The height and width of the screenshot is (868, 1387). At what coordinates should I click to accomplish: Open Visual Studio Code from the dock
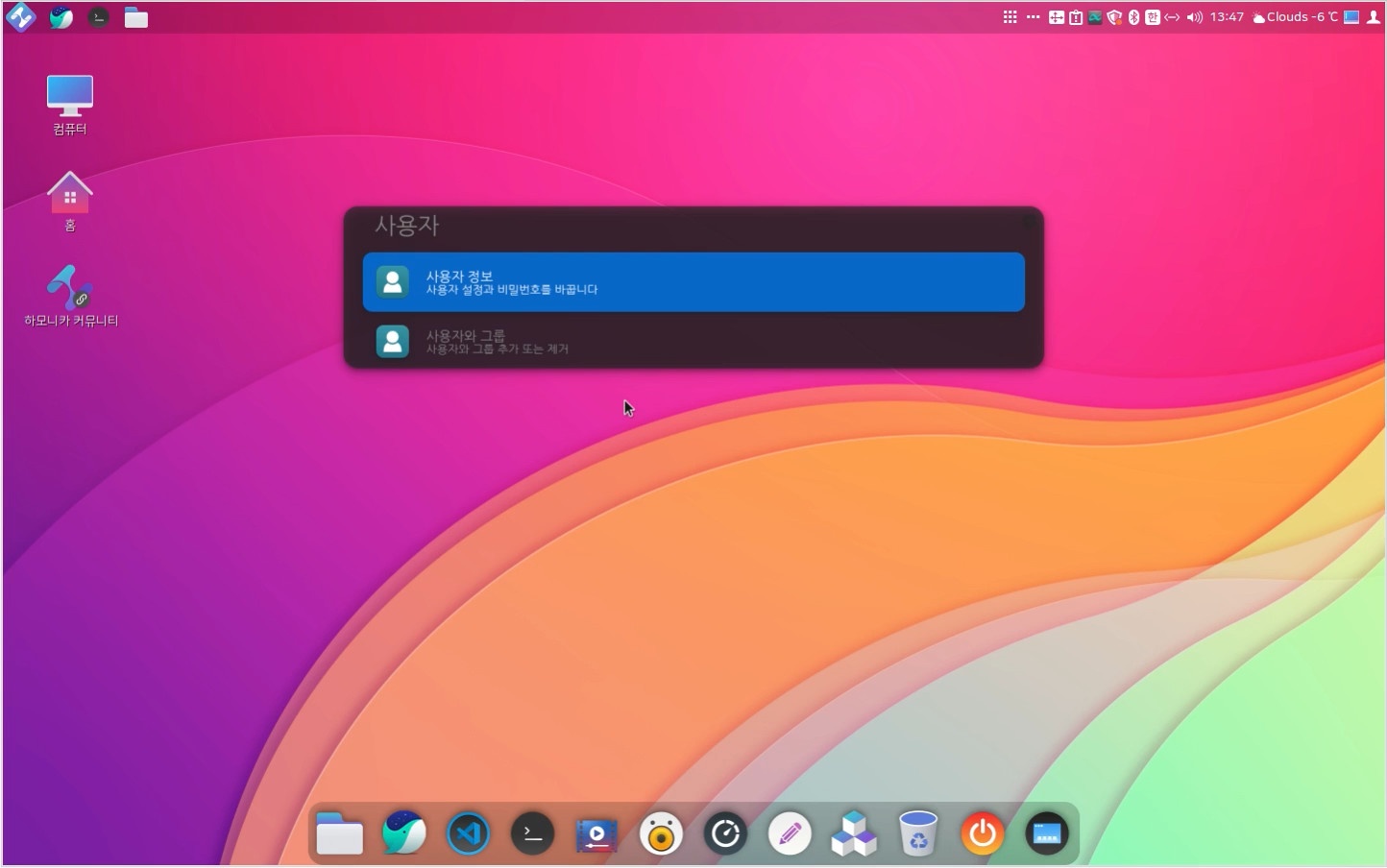[468, 833]
